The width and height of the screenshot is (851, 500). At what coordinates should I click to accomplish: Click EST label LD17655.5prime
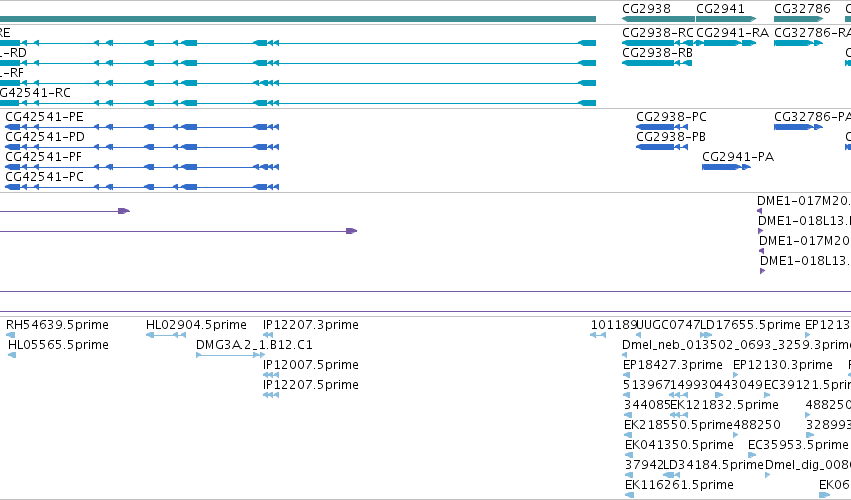pyautogui.click(x=751, y=325)
